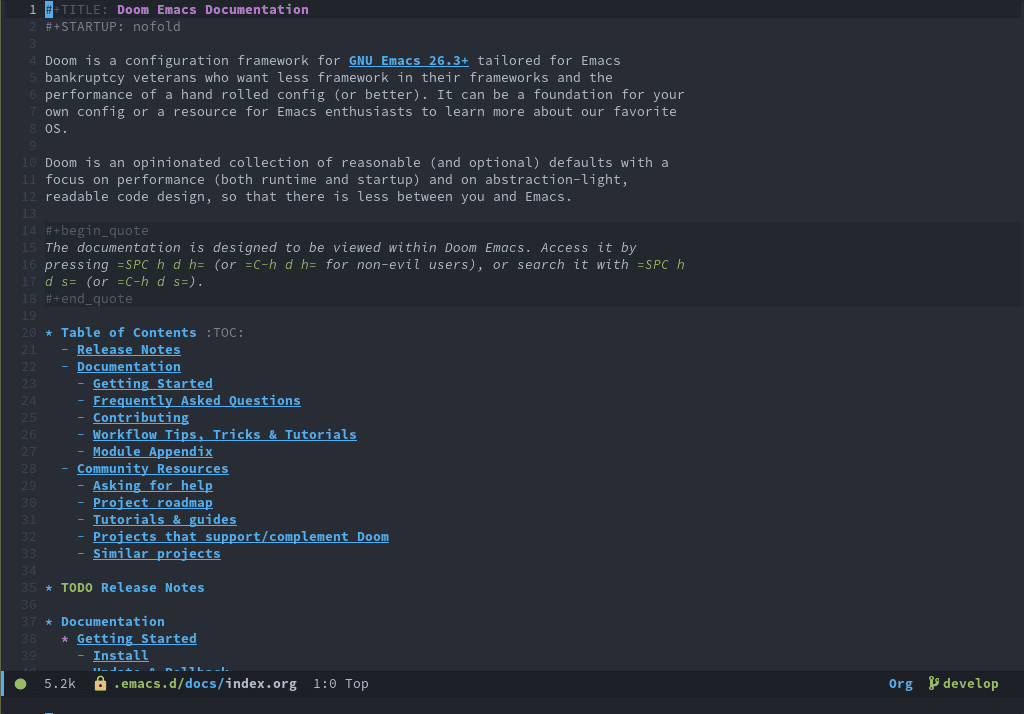
Task: Collapse the TODO Release Notes heading star
Action: pos(49,588)
